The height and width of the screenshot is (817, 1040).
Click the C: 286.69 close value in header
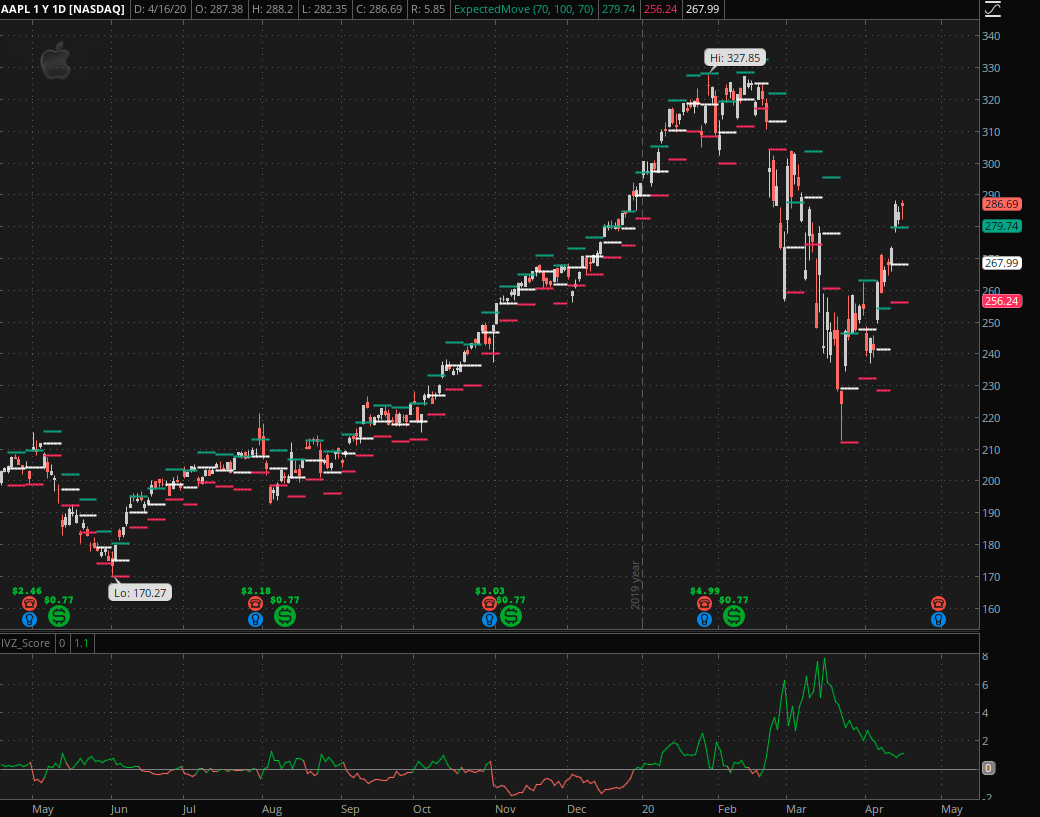tap(380, 9)
